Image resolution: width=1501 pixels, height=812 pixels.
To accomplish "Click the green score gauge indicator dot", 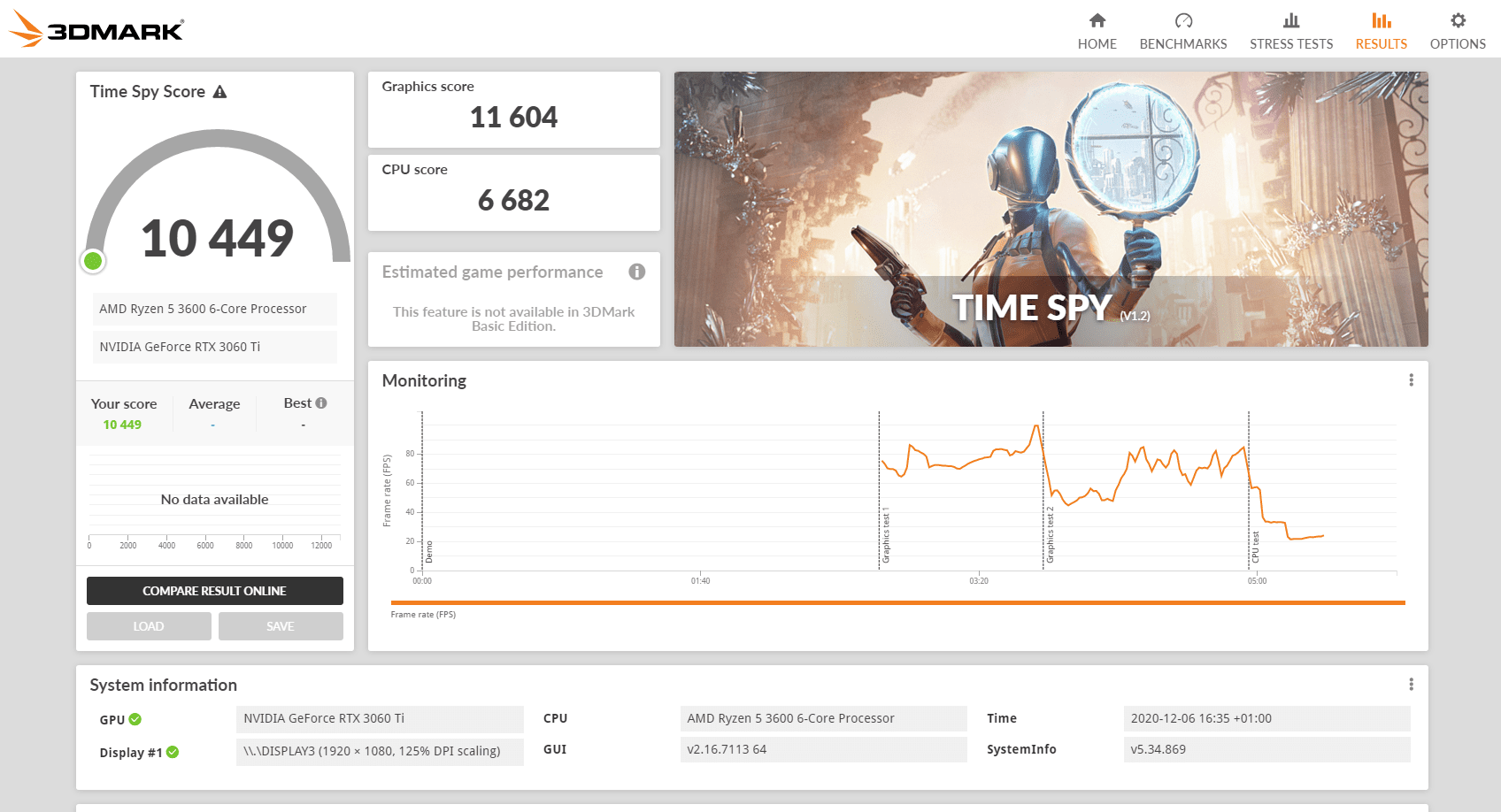I will [93, 261].
